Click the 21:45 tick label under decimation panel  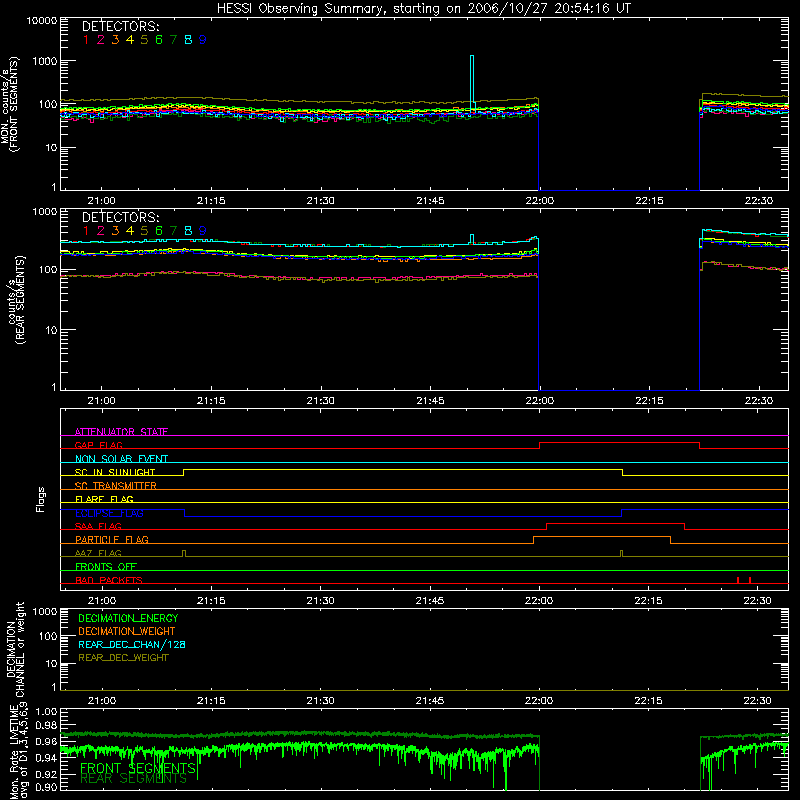coord(430,701)
